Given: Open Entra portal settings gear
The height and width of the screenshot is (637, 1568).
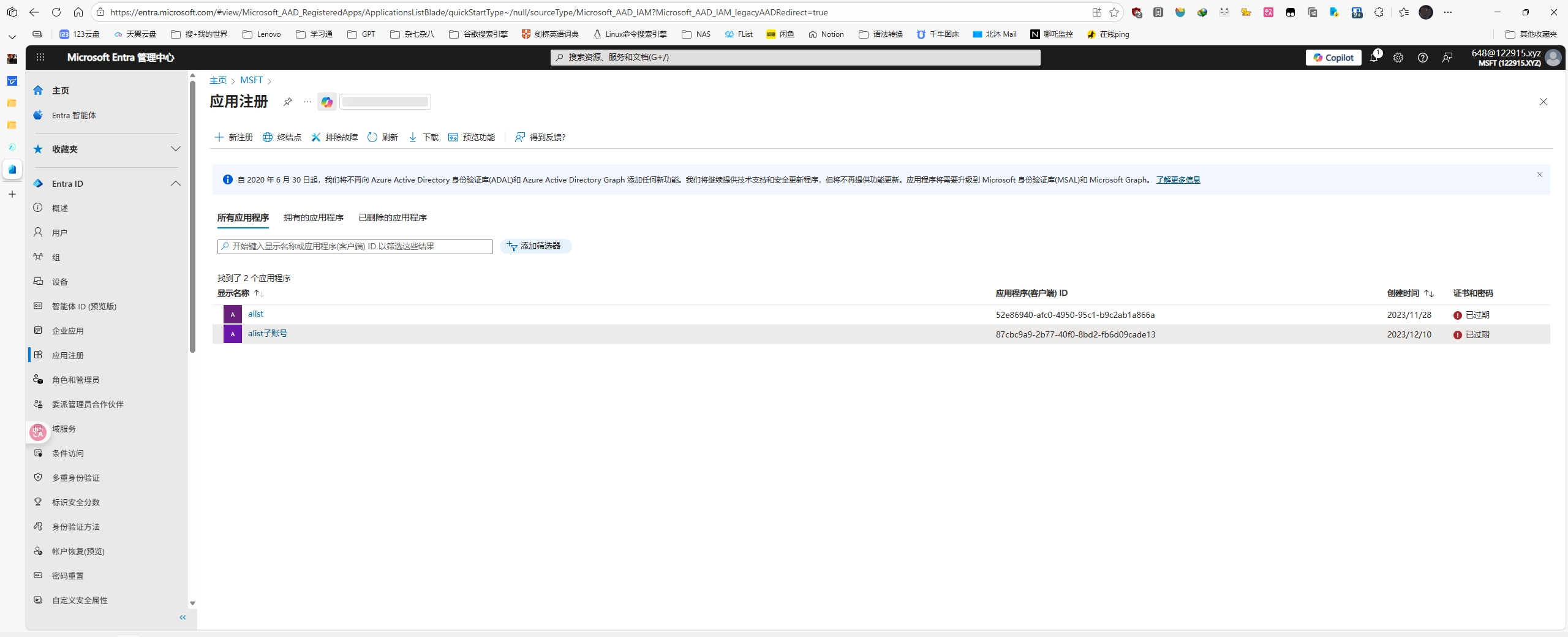Looking at the screenshot, I should [1398, 58].
